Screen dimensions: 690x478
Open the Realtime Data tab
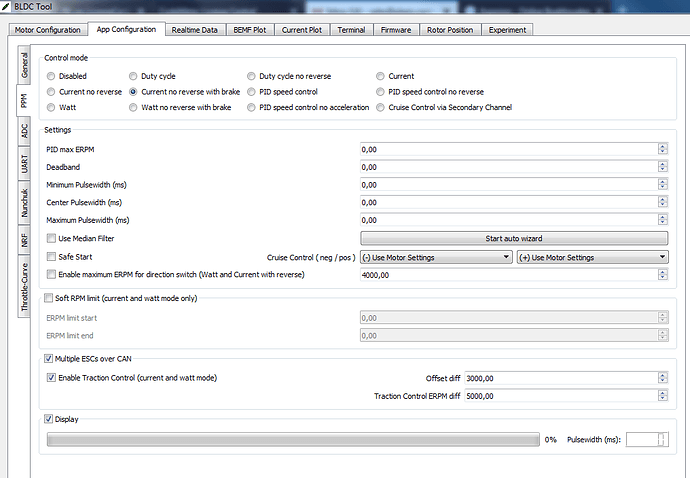(x=194, y=30)
